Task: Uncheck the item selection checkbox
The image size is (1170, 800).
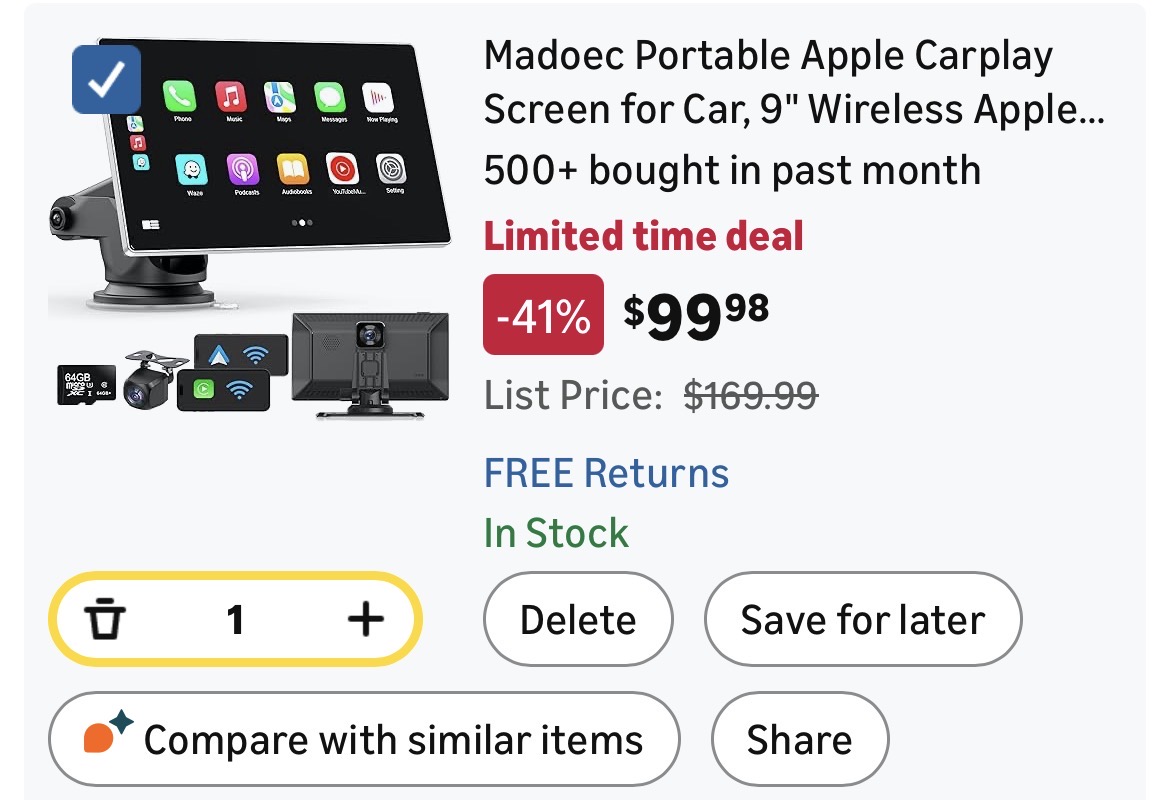Action: pos(106,79)
